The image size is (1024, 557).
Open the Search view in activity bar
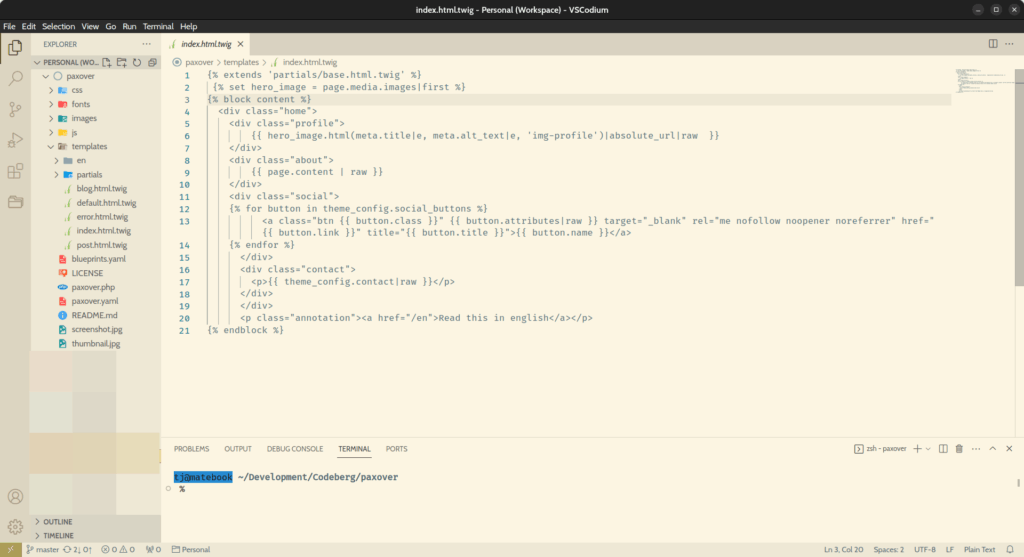pos(15,78)
